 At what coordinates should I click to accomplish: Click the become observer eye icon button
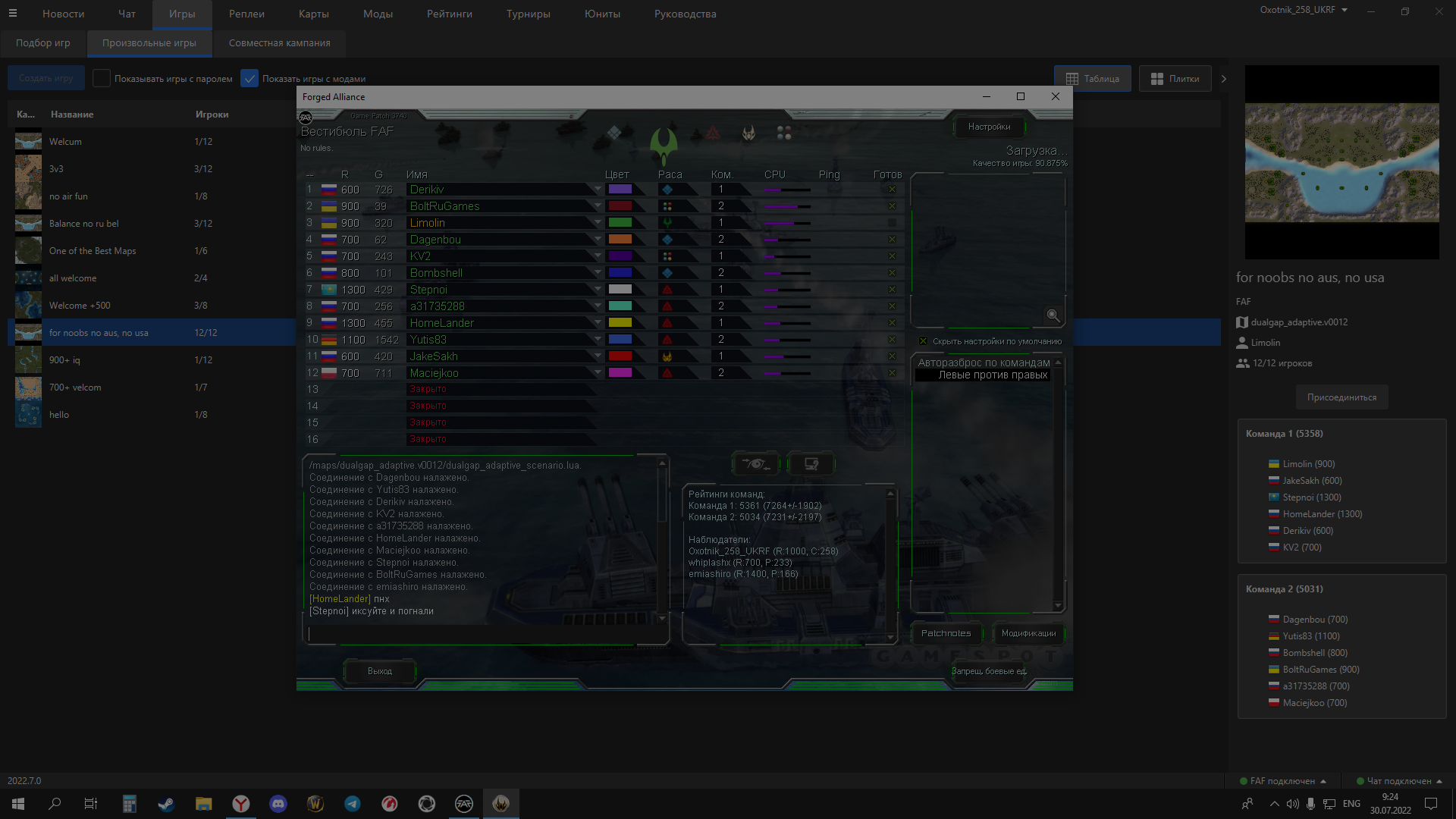tap(756, 463)
